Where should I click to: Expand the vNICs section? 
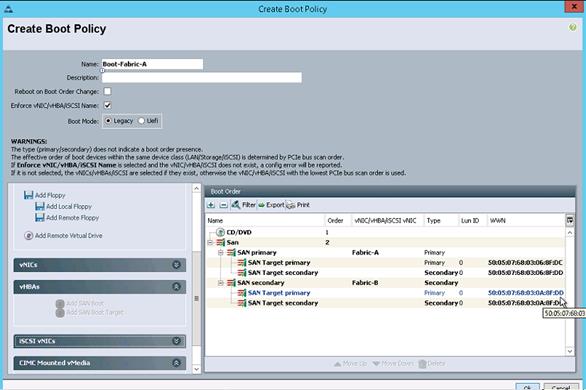(x=176, y=265)
